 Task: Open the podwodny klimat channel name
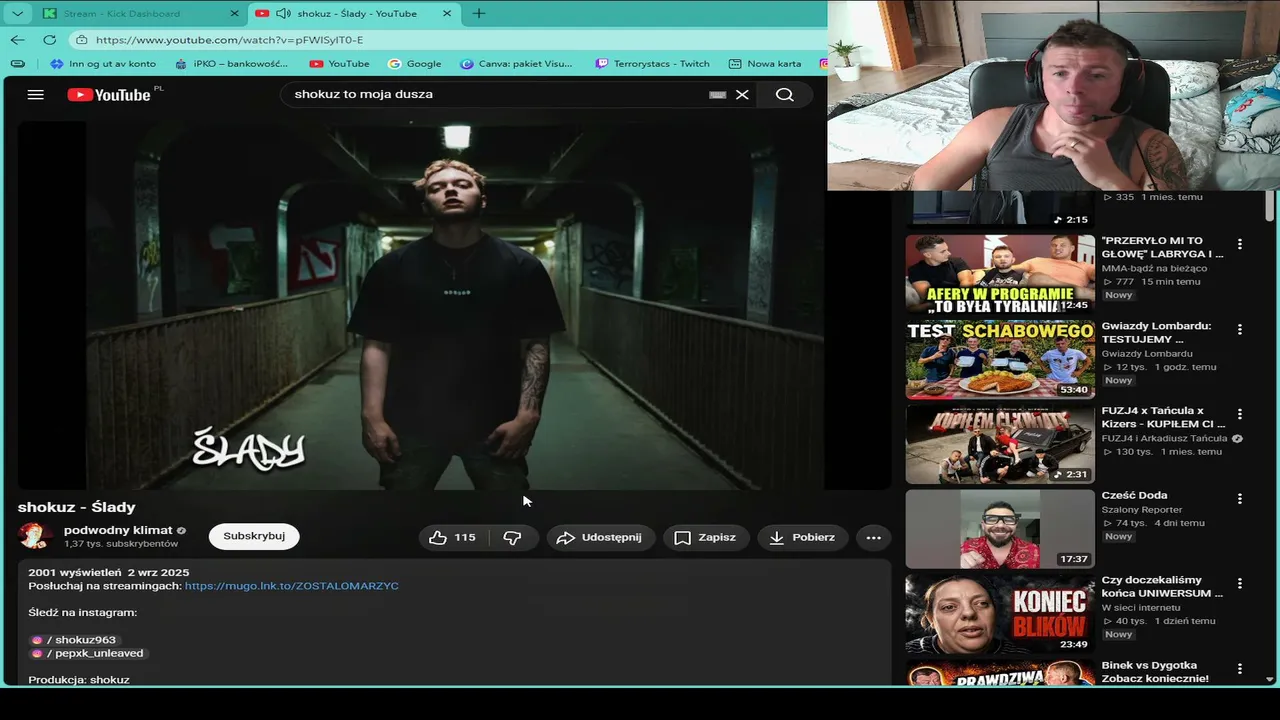118,530
